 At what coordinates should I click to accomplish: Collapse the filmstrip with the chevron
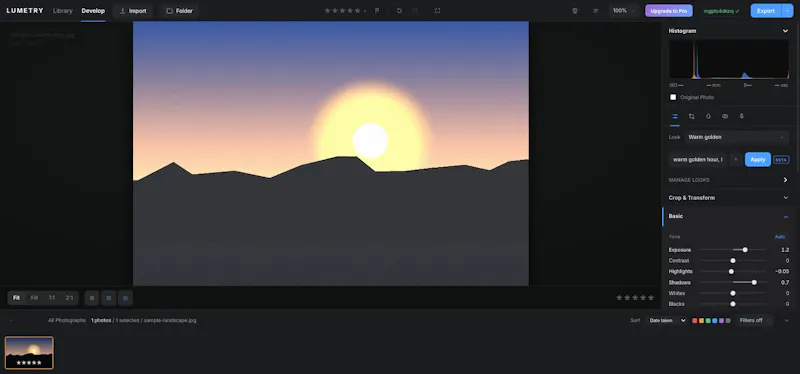(786, 320)
